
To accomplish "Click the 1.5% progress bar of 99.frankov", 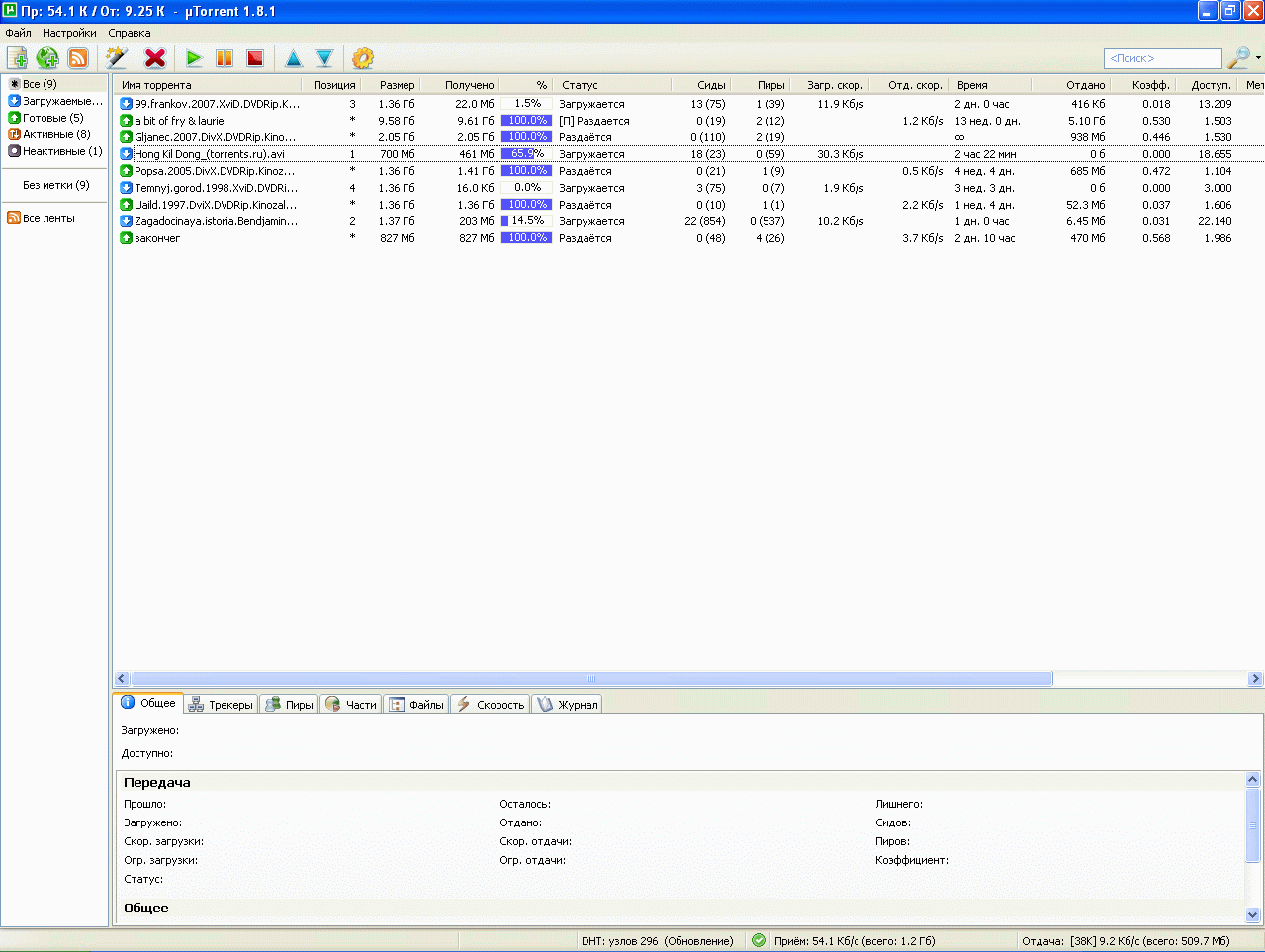I will (526, 104).
